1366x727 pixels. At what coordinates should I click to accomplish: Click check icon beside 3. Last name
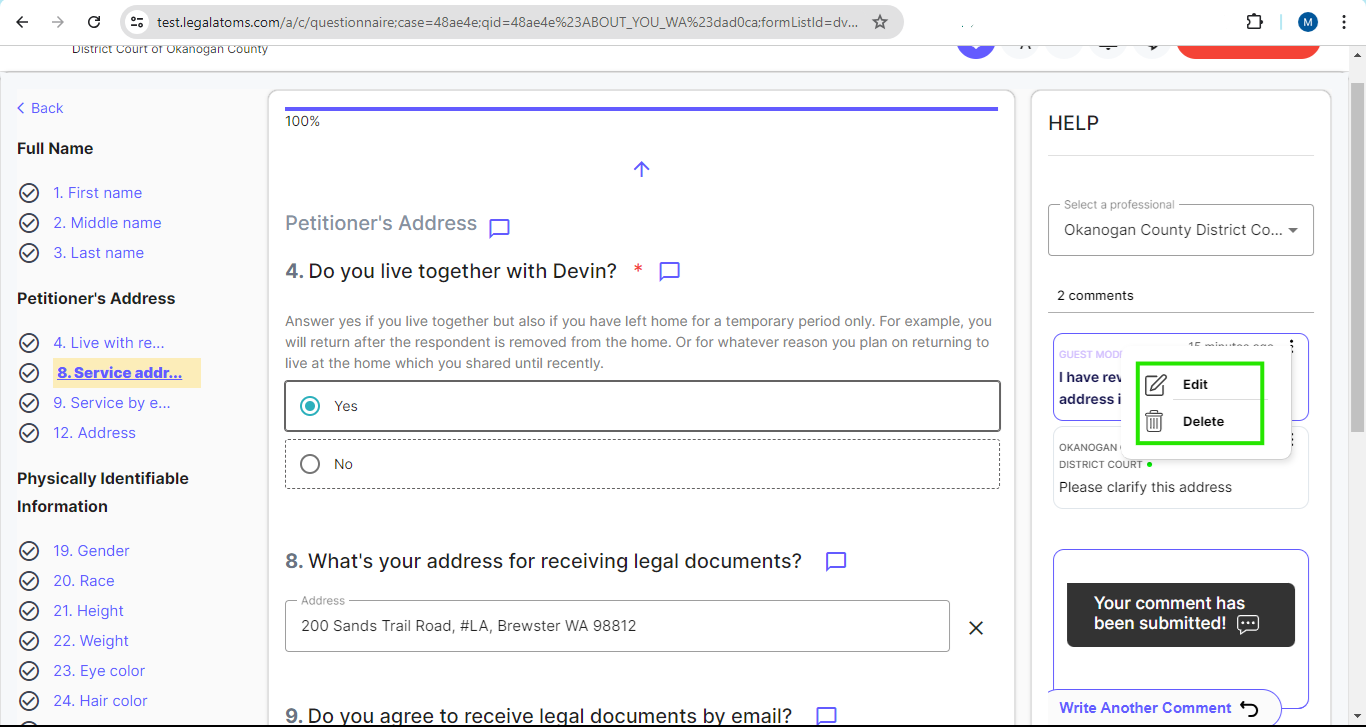pos(29,253)
